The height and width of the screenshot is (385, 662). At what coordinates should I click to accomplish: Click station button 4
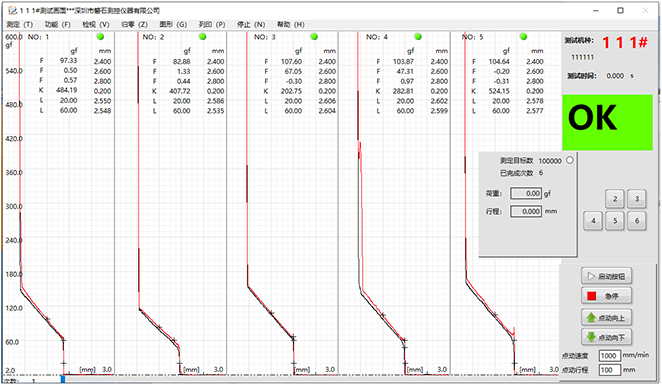pos(593,220)
